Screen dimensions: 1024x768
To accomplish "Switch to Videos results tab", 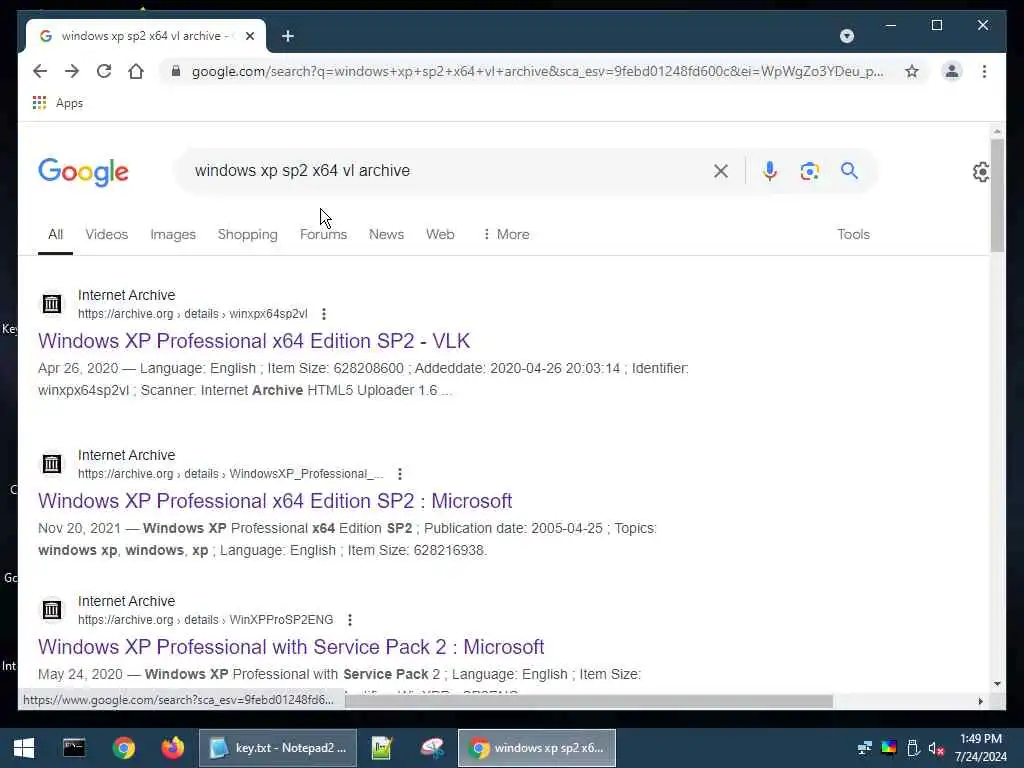I will coord(106,234).
